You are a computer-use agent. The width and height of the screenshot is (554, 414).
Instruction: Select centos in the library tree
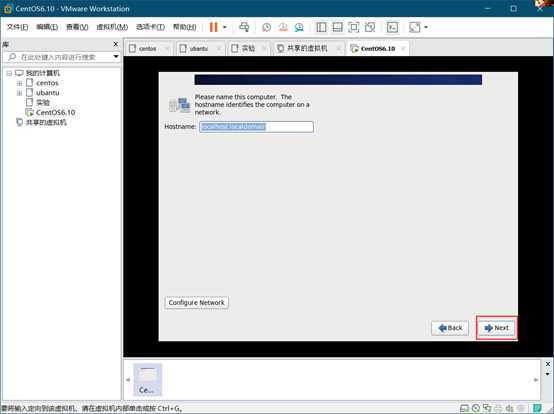tap(47, 83)
